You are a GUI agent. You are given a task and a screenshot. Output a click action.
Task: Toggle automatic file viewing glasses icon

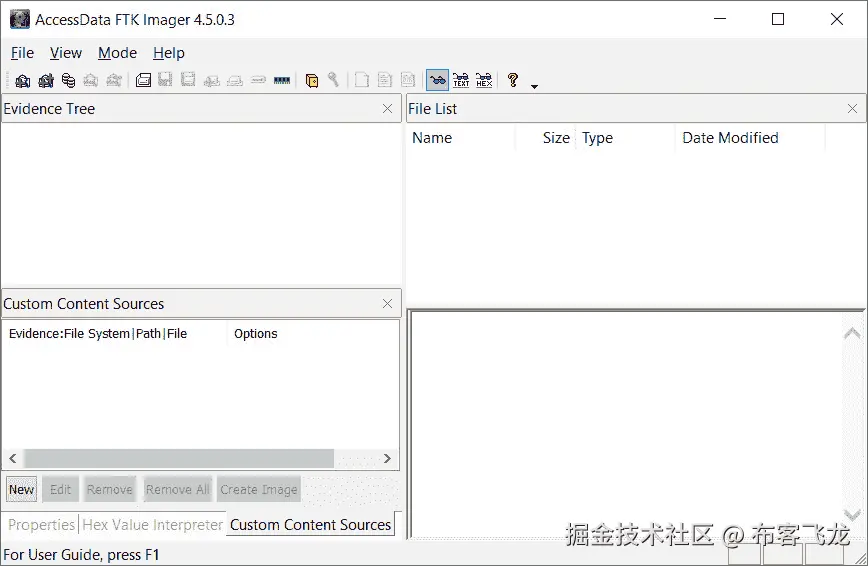coord(437,80)
